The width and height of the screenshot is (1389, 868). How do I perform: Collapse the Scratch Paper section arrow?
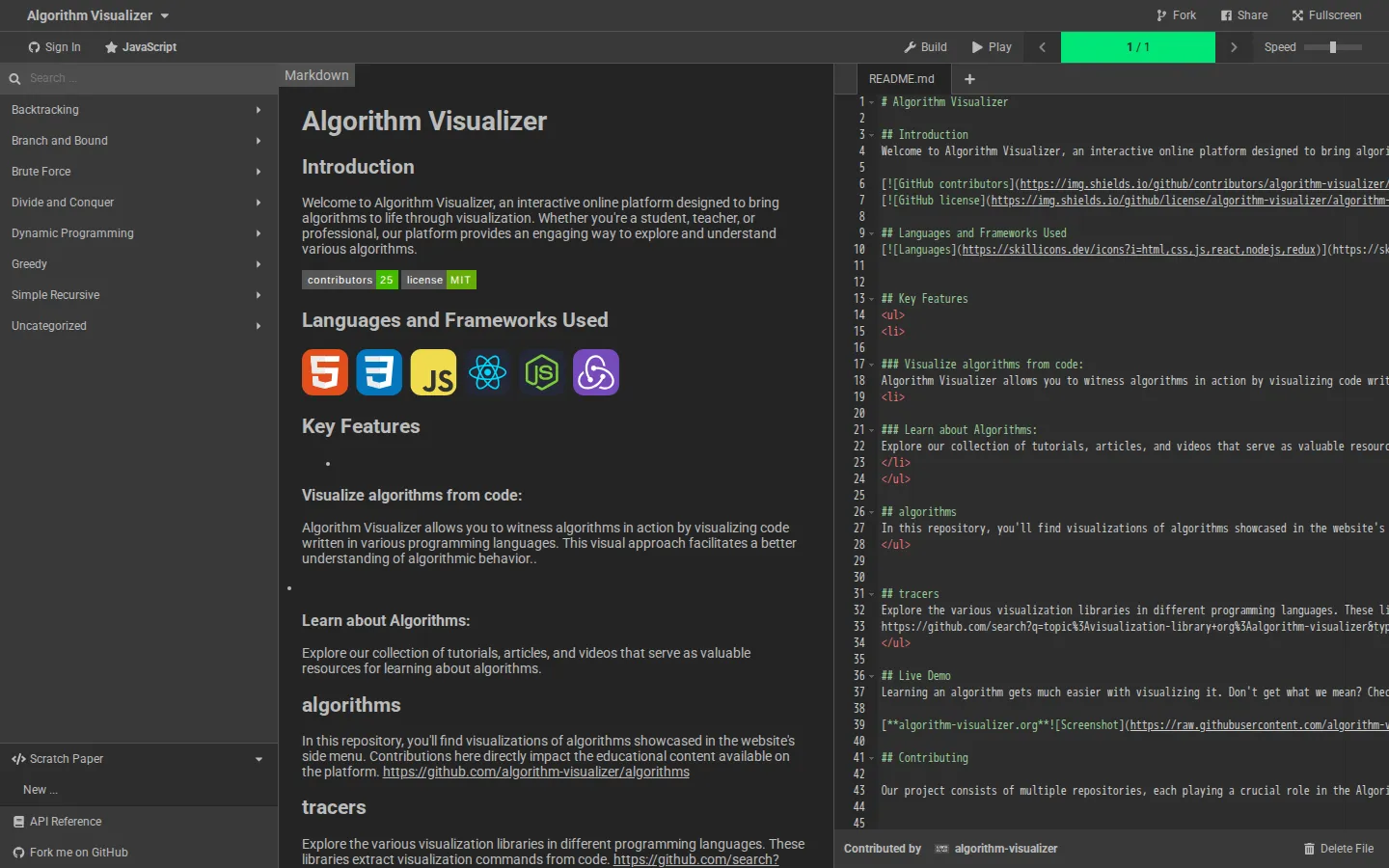(259, 759)
